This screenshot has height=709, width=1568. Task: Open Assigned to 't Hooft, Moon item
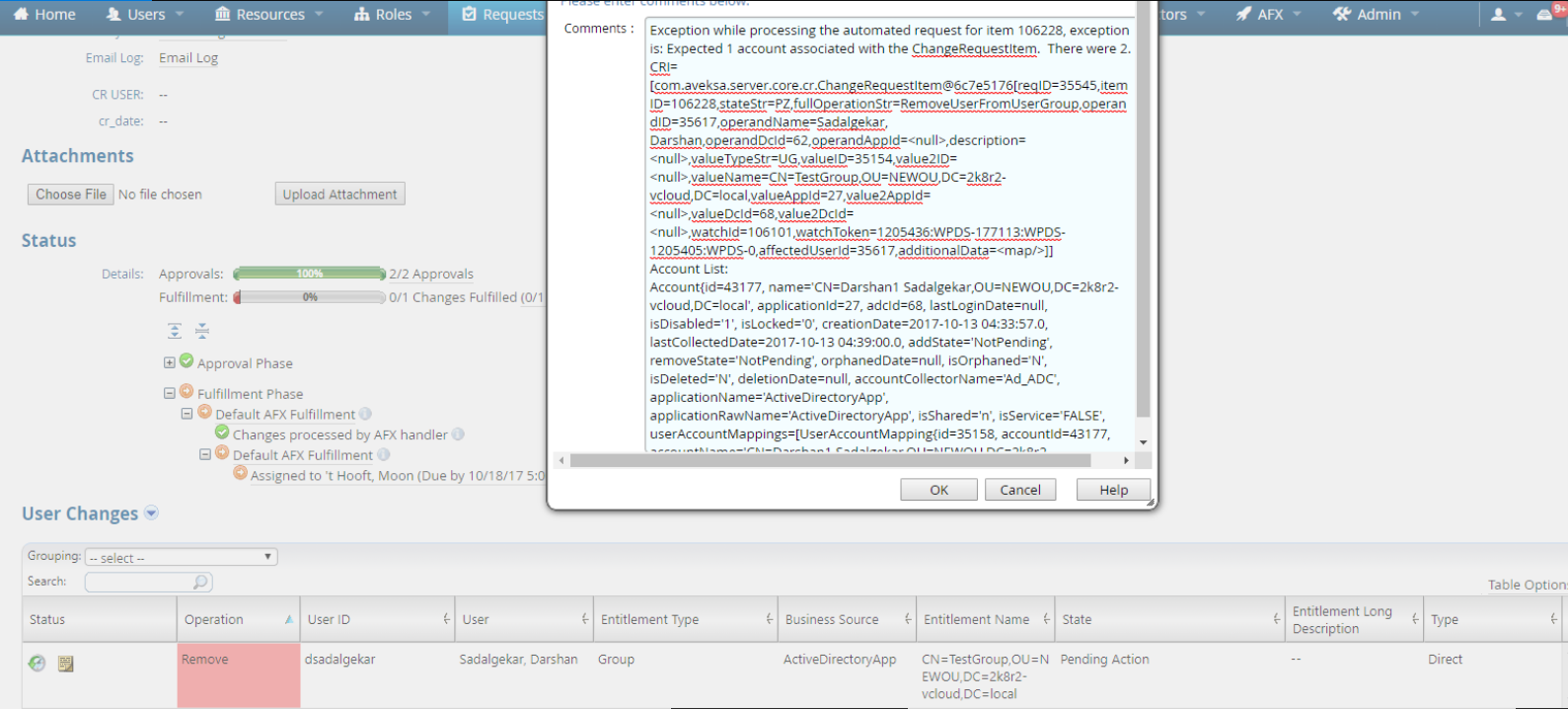(x=397, y=476)
